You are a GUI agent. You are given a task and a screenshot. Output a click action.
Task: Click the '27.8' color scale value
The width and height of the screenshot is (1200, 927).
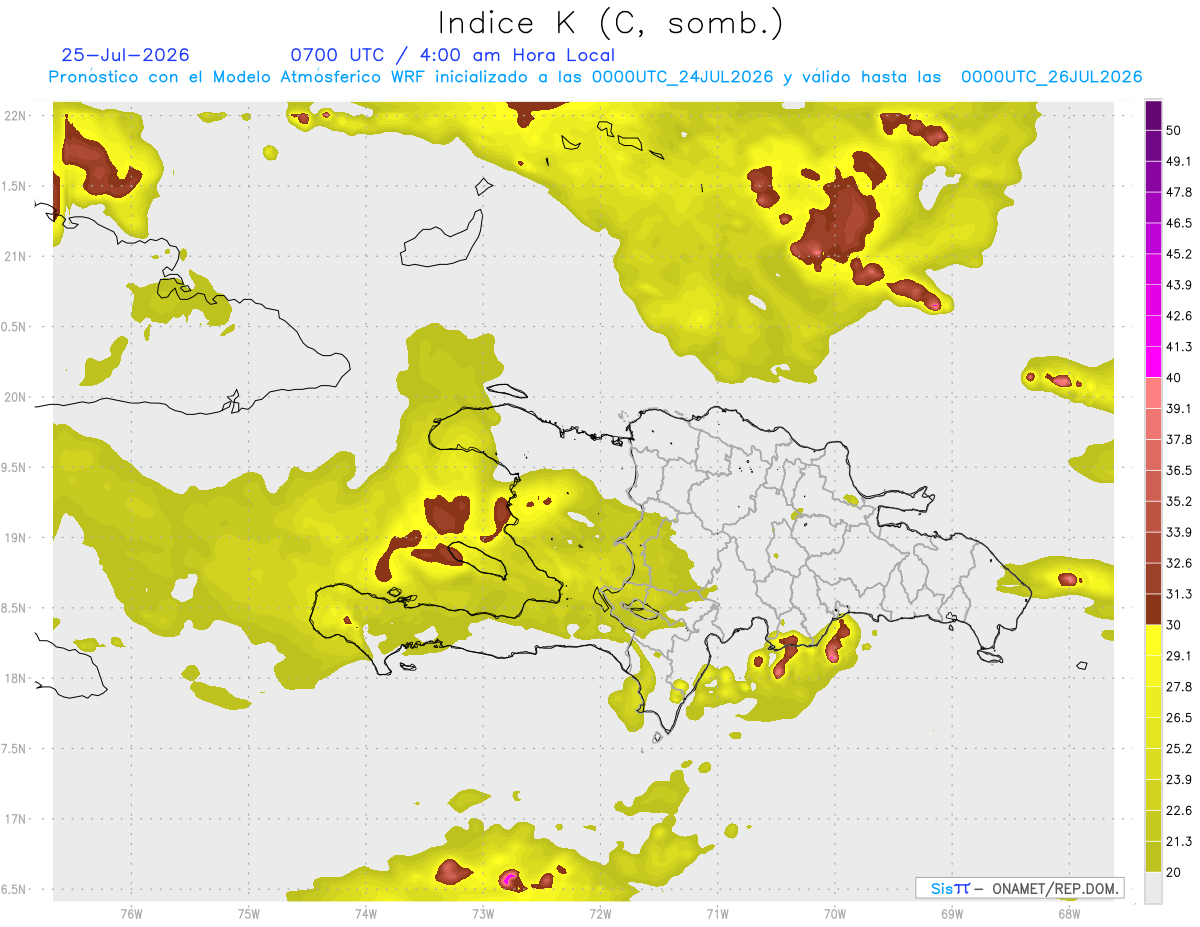pos(1179,686)
